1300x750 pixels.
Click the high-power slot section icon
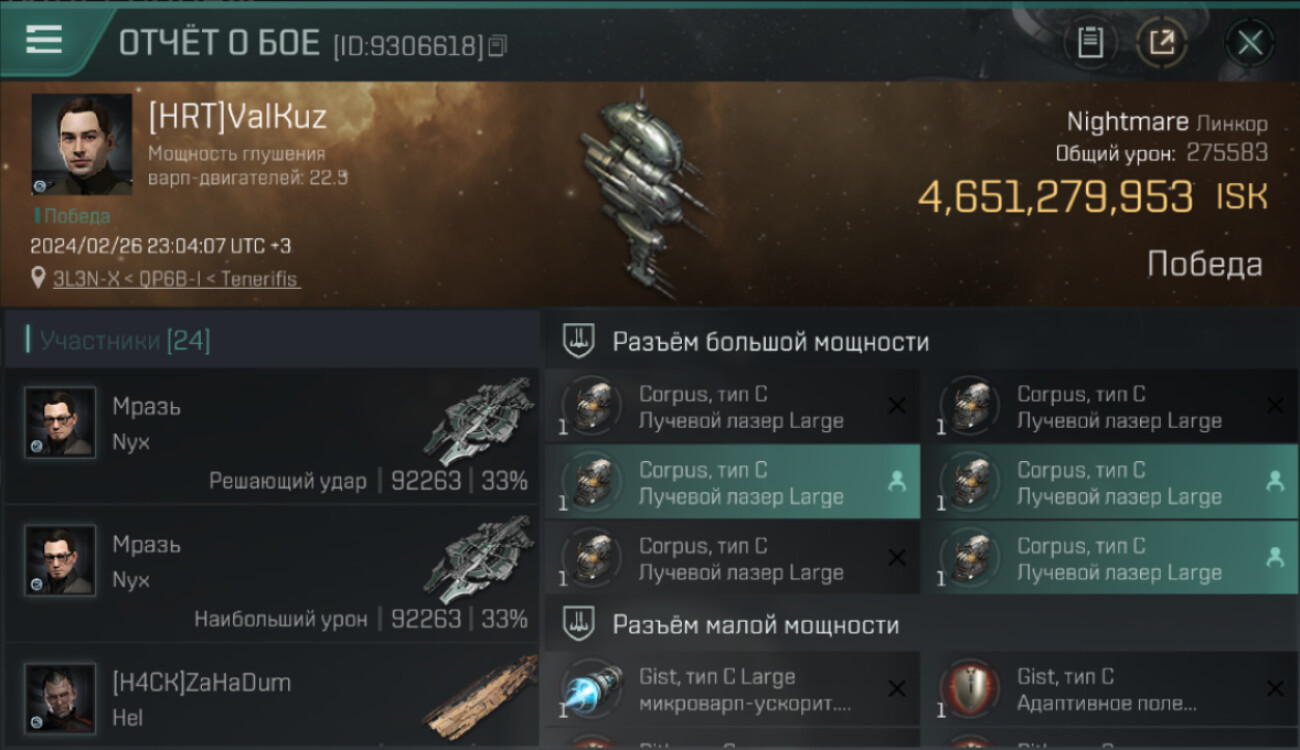point(577,341)
